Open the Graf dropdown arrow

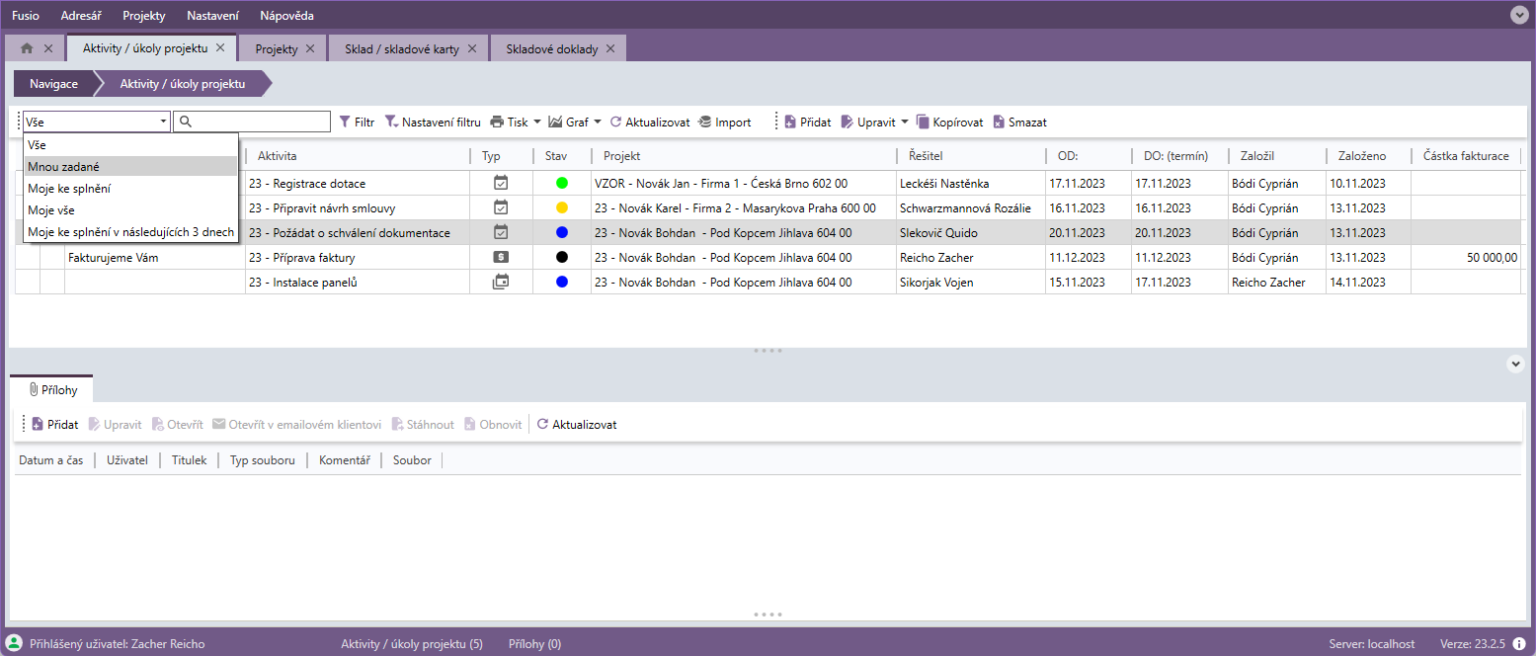point(597,122)
